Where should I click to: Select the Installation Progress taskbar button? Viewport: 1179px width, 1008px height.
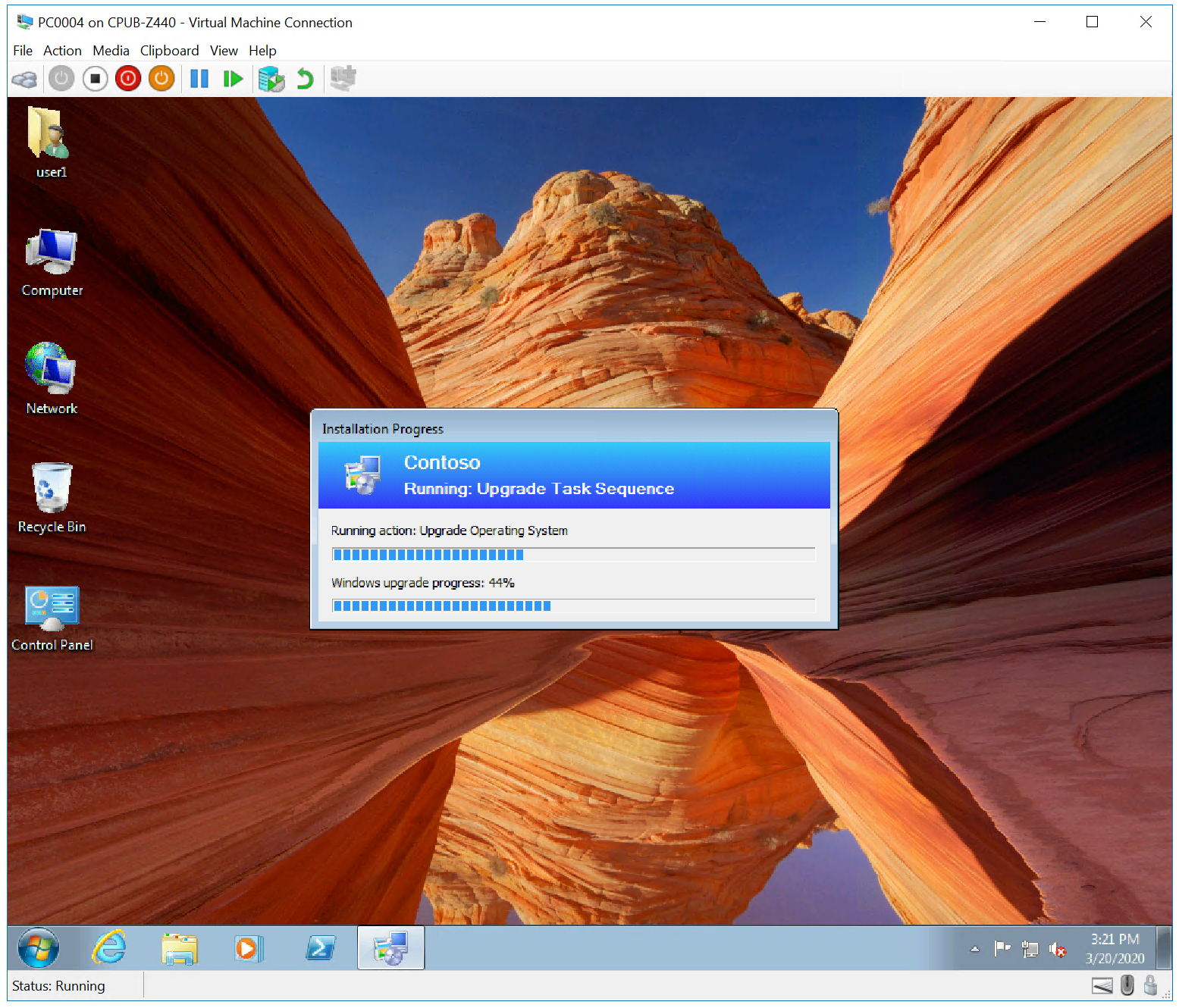click(390, 947)
